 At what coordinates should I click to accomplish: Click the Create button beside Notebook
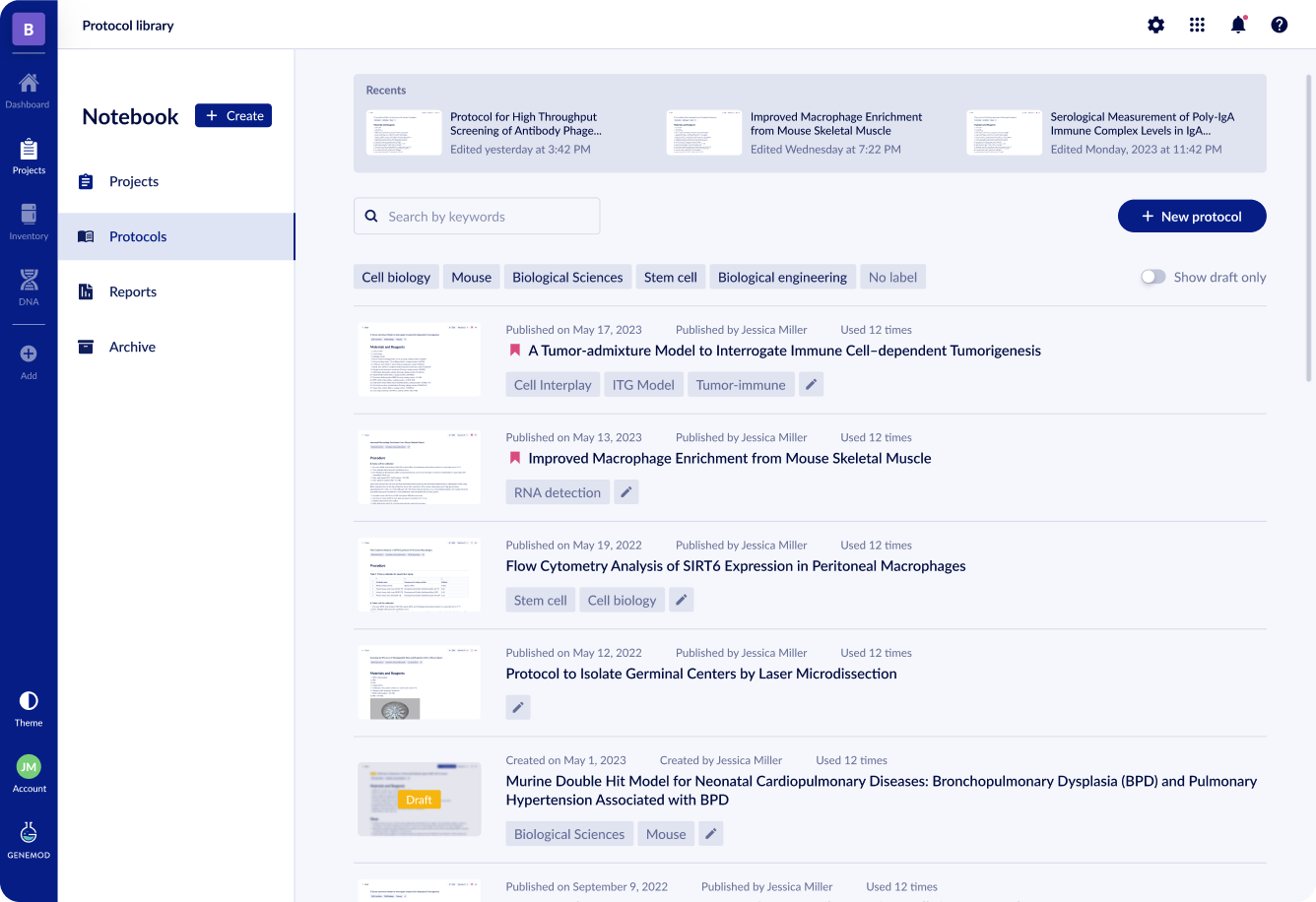[233, 115]
